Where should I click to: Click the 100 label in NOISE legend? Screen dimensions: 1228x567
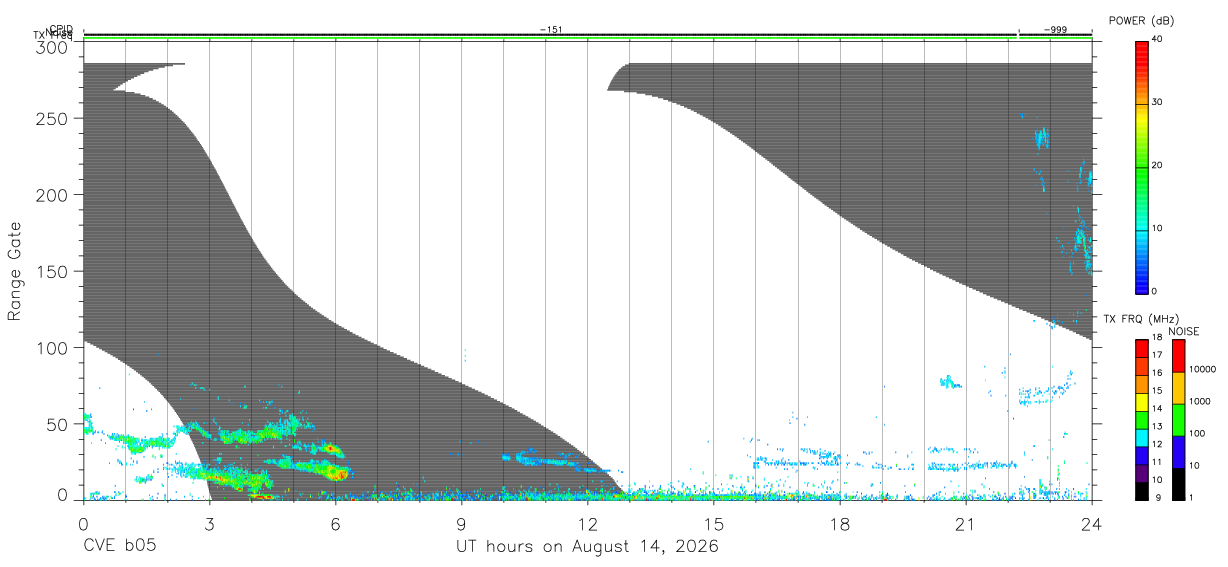coord(1196,433)
